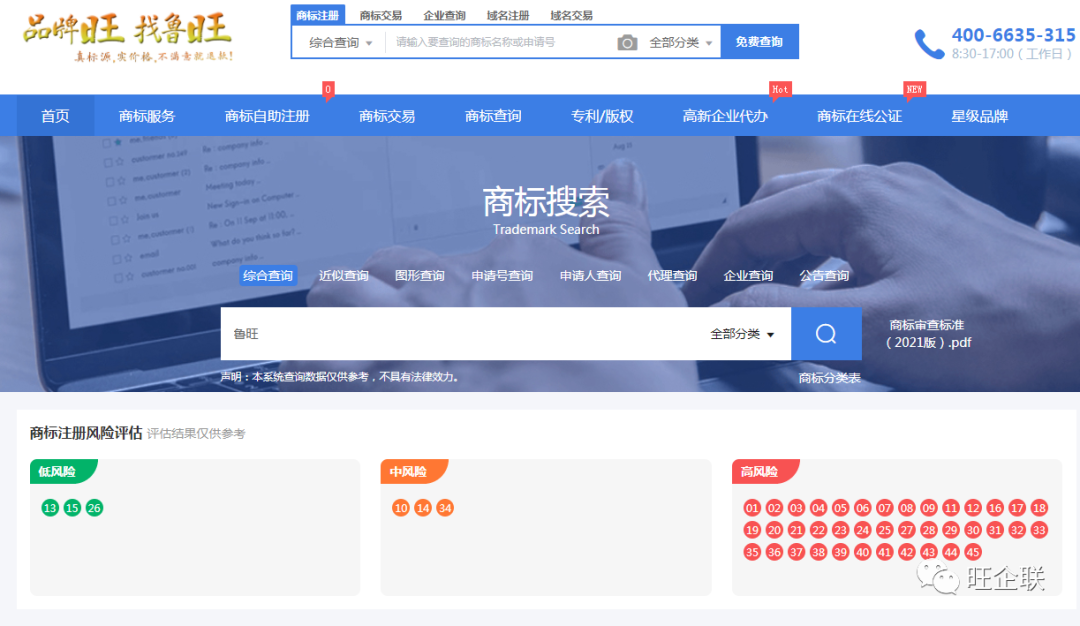Click the search field containing 鲁旺
The height and width of the screenshot is (626, 1080).
point(460,334)
